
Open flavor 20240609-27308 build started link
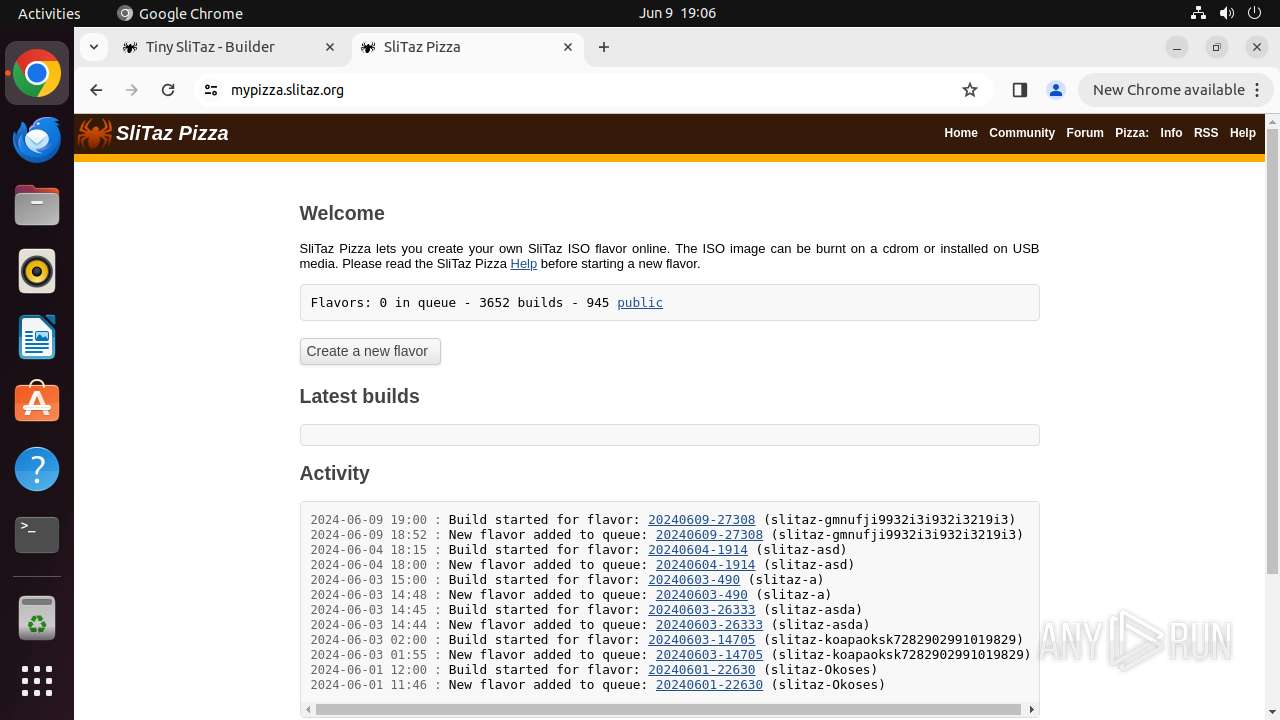pos(702,520)
